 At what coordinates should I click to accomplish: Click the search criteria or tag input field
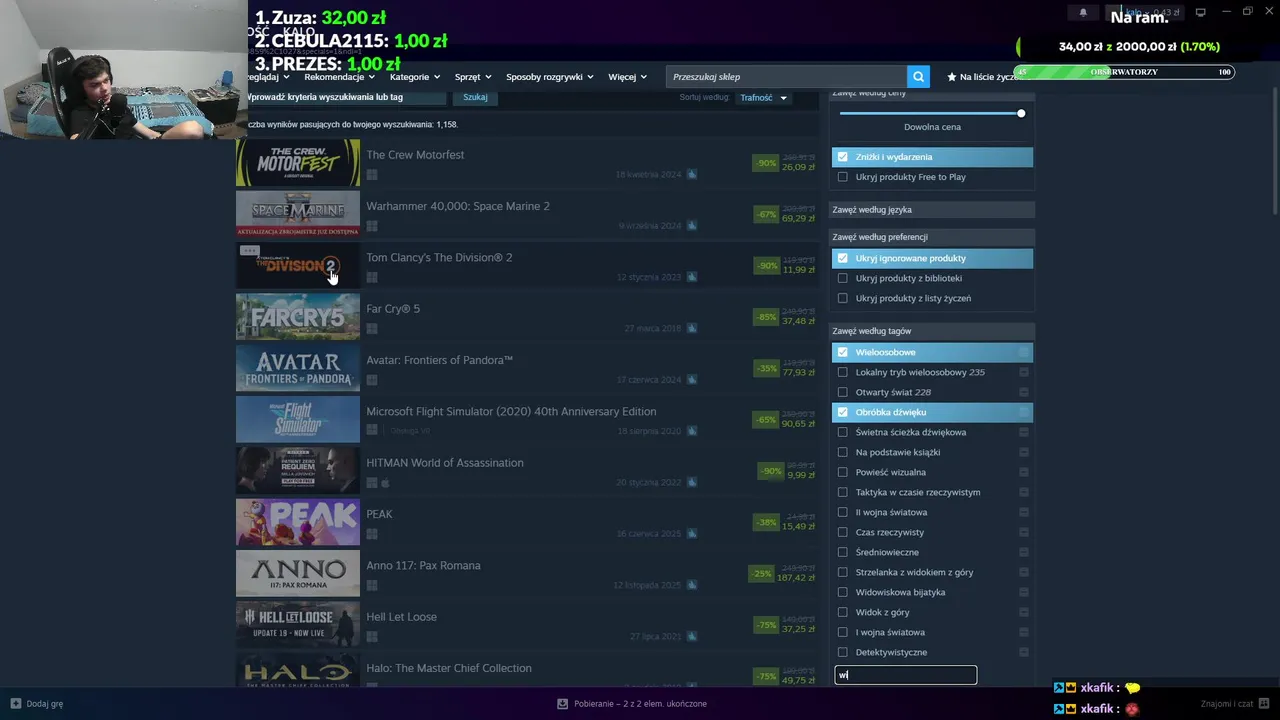click(x=346, y=97)
